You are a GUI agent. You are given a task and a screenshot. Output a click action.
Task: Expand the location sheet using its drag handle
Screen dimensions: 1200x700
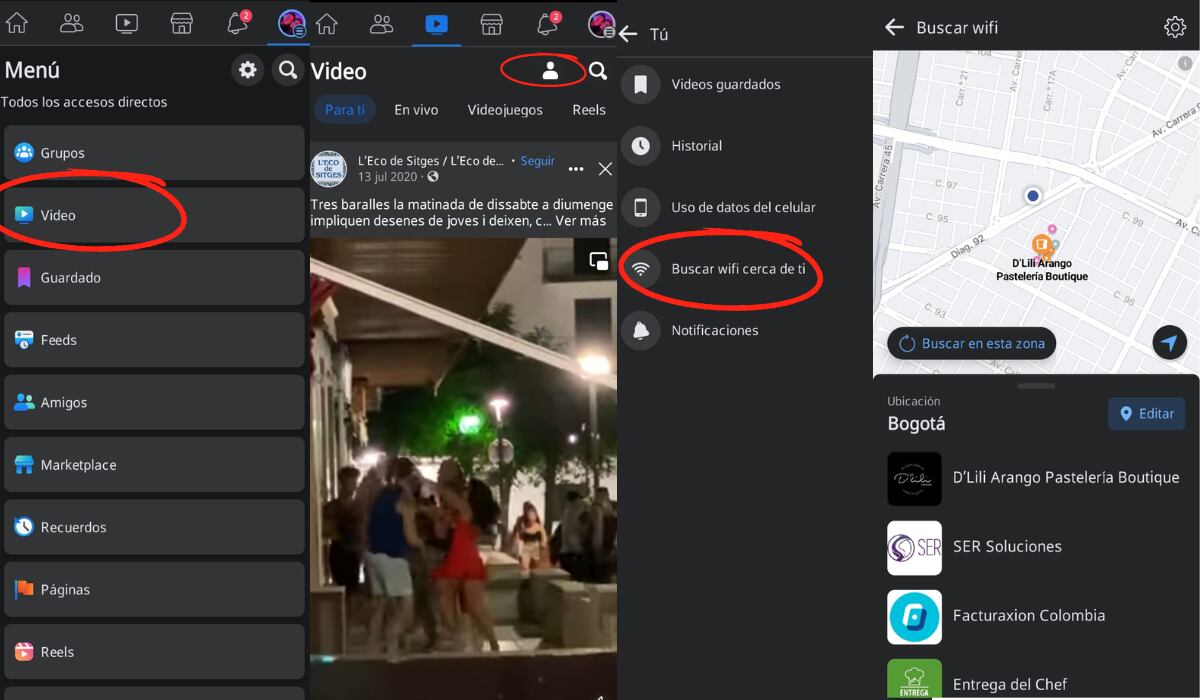pyautogui.click(x=1036, y=385)
